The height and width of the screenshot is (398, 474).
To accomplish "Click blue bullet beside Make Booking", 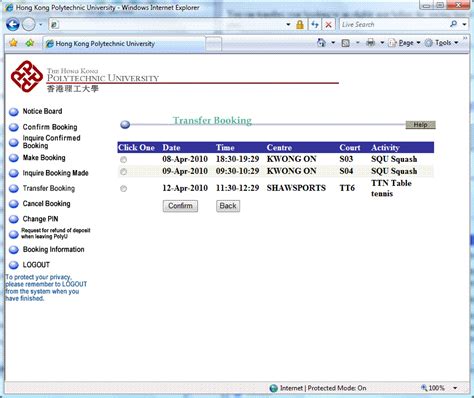I will (x=14, y=158).
